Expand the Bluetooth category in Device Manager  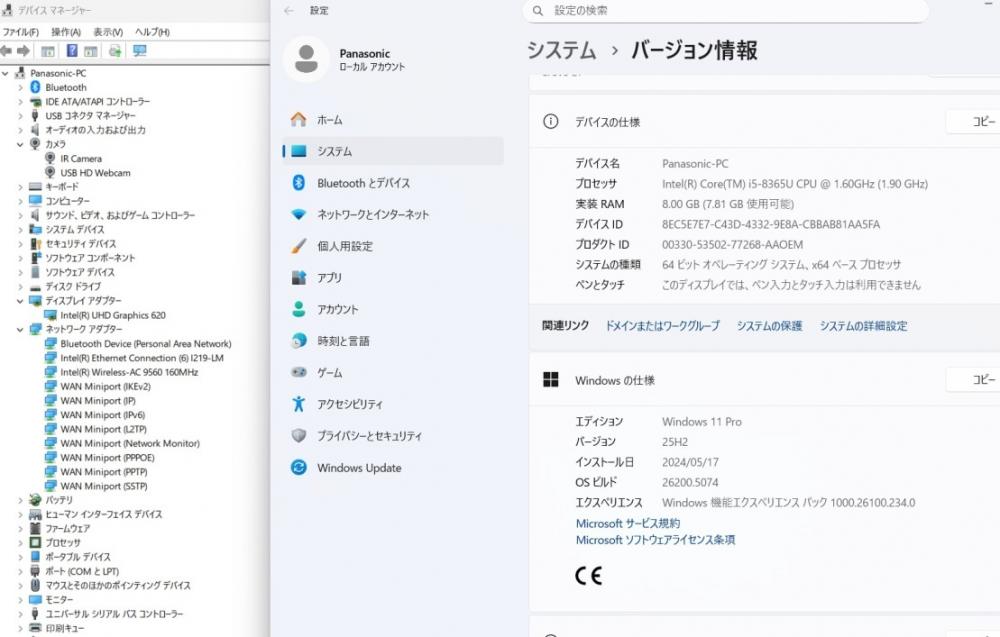click(x=20, y=87)
